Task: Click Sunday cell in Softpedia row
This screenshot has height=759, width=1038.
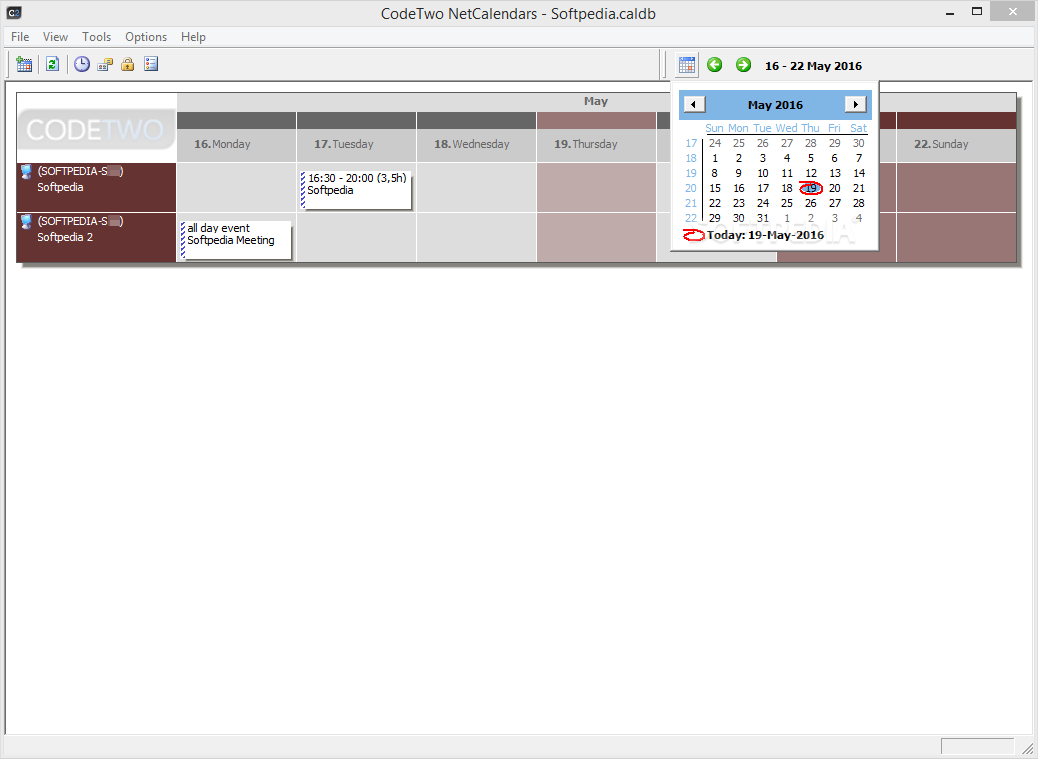Action: coord(956,187)
